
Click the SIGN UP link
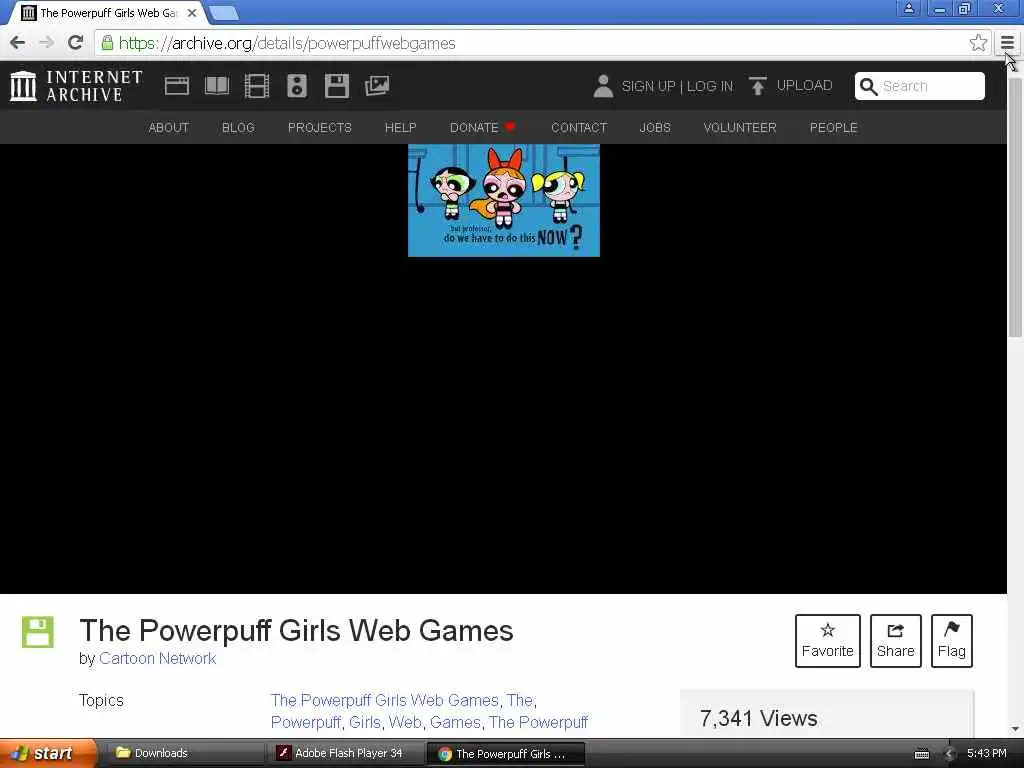coord(648,86)
